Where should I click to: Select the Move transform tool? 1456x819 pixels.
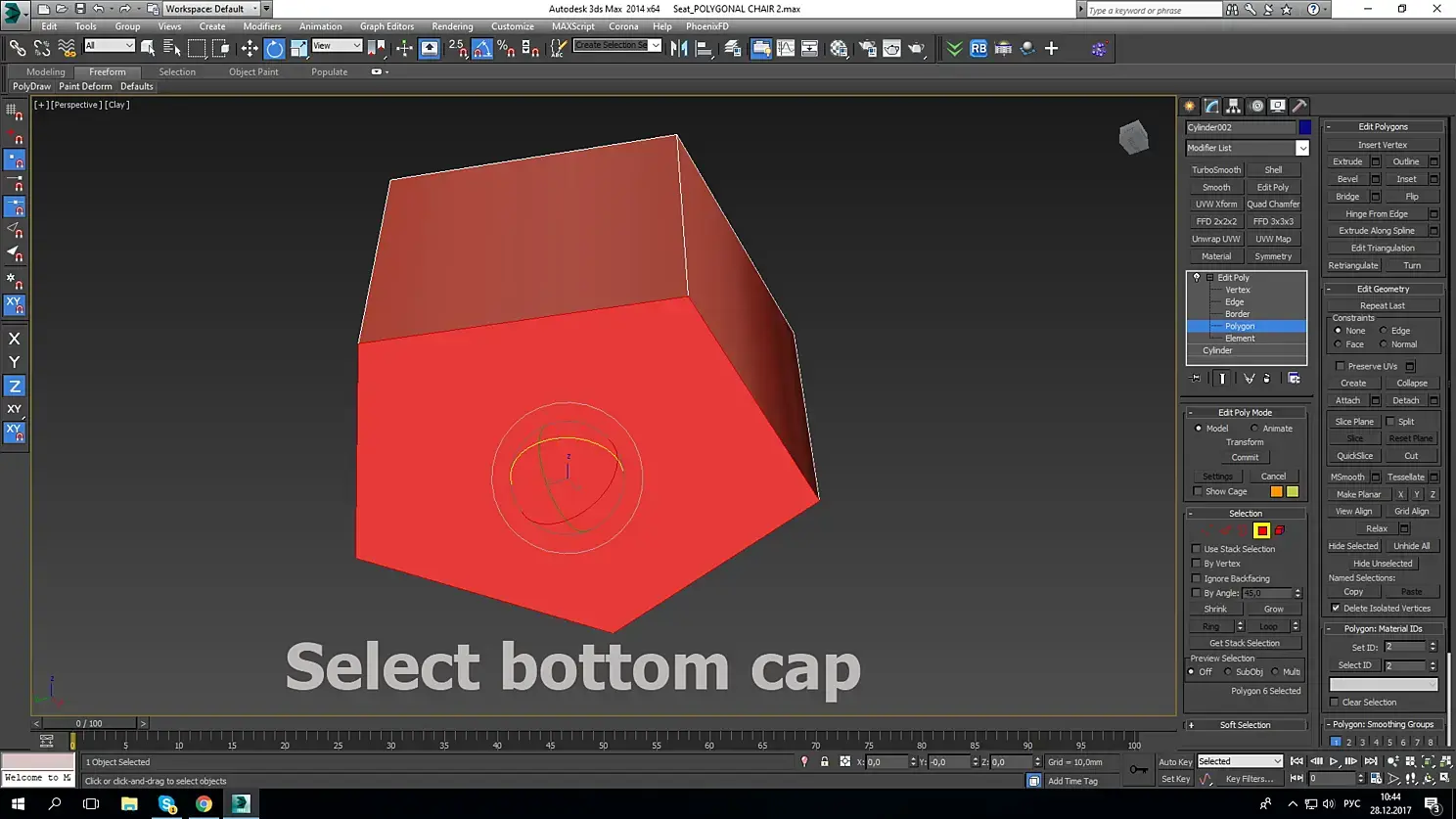[250, 48]
